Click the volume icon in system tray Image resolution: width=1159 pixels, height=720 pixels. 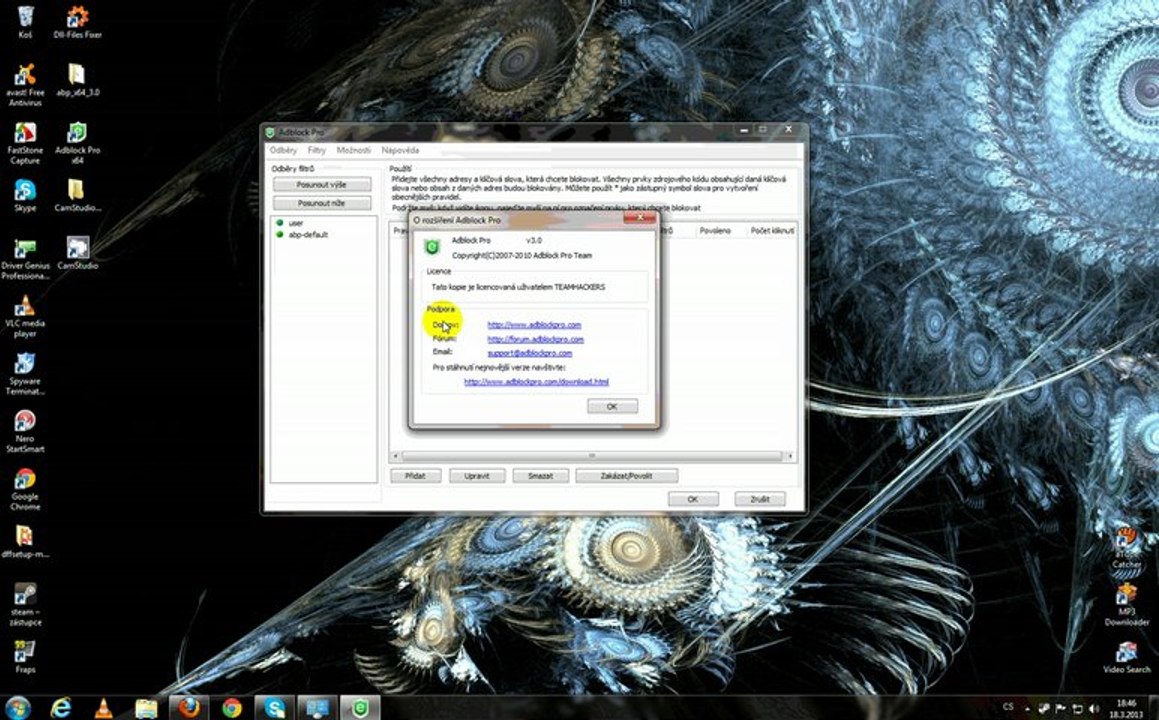pos(1094,708)
